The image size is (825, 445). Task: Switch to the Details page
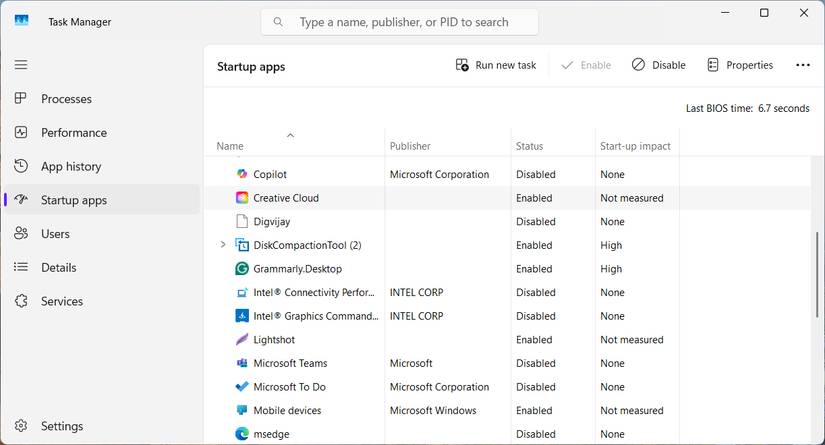click(103, 267)
